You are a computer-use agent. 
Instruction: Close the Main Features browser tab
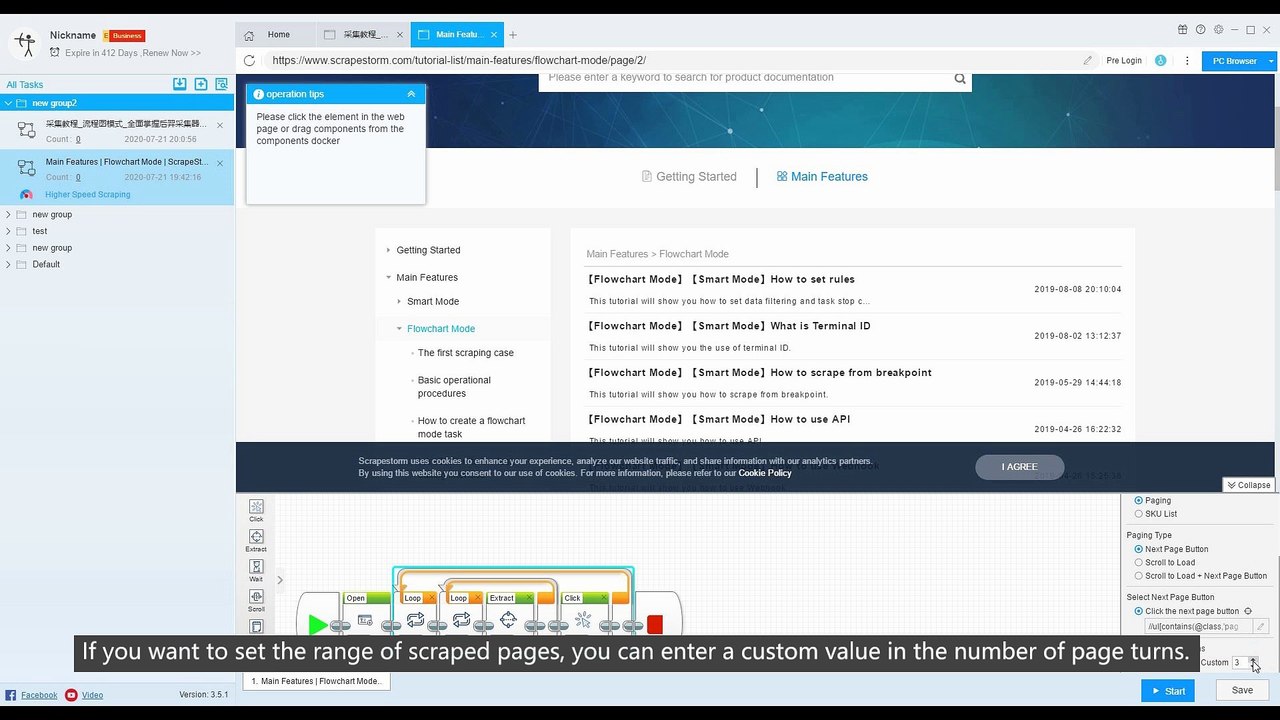[495, 34]
